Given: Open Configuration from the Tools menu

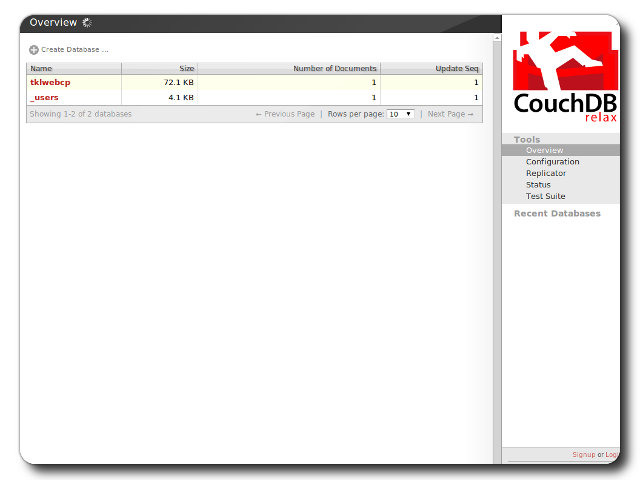Looking at the screenshot, I should (x=552, y=162).
